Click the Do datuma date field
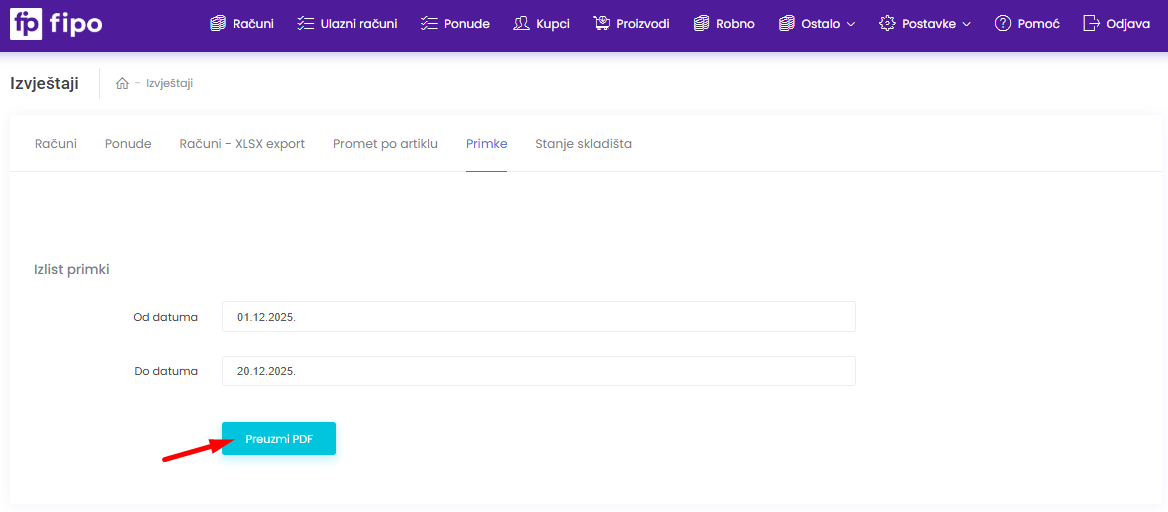Image resolution: width=1168 pixels, height=512 pixels. [539, 370]
